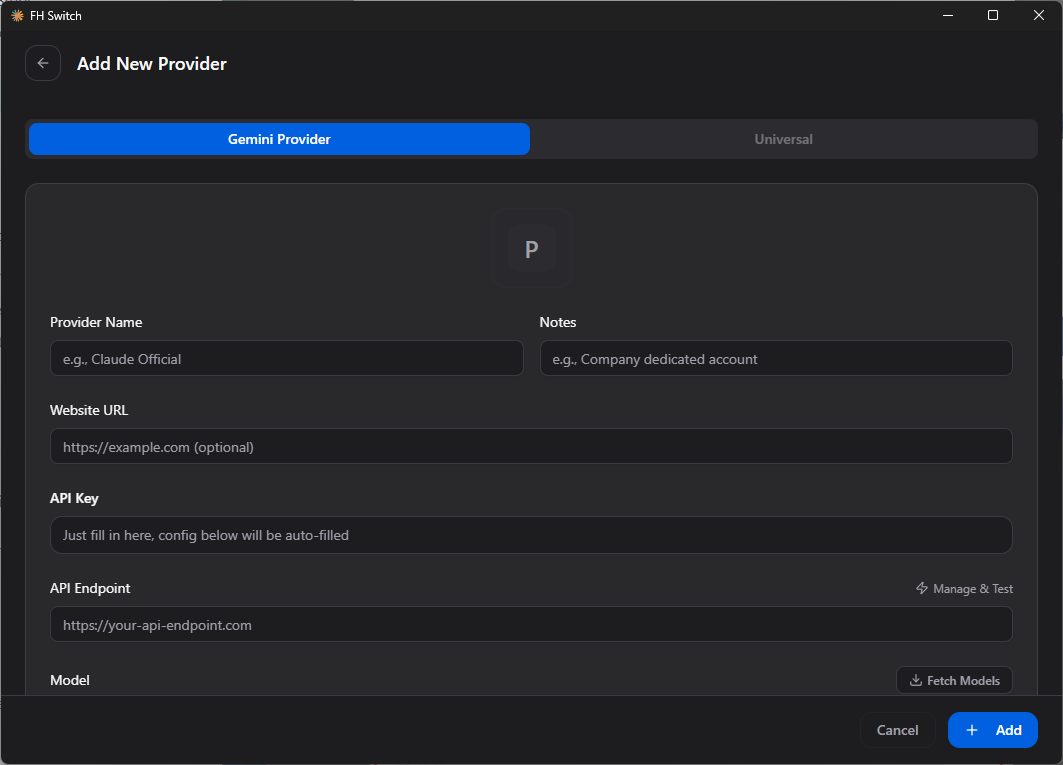Cancel adding the new provider

point(898,730)
